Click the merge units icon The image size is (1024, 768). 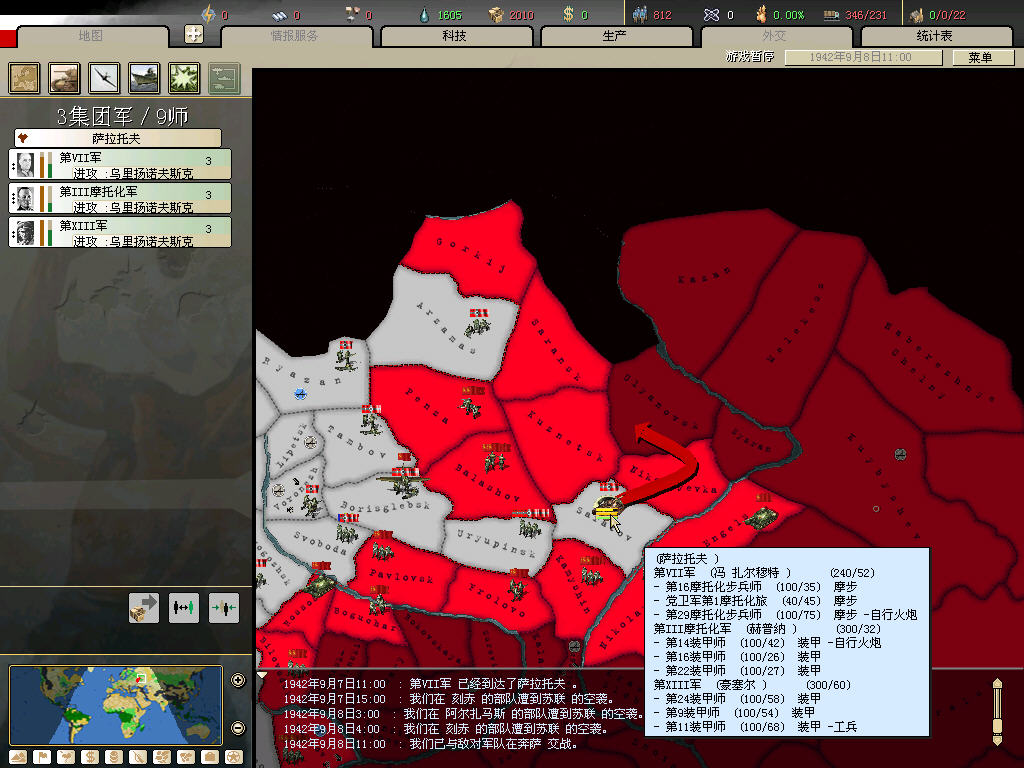pos(224,607)
